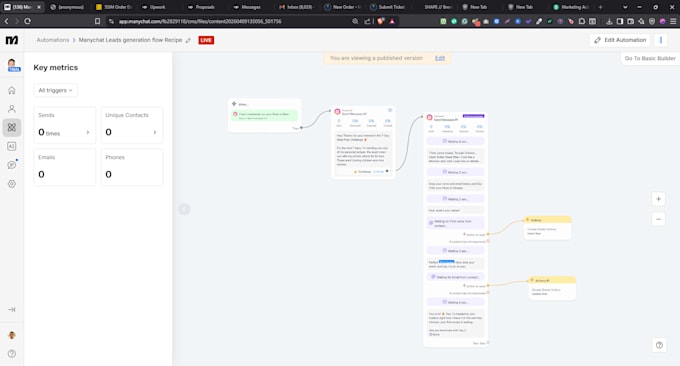Switch to the Marketing tab

click(572, 7)
